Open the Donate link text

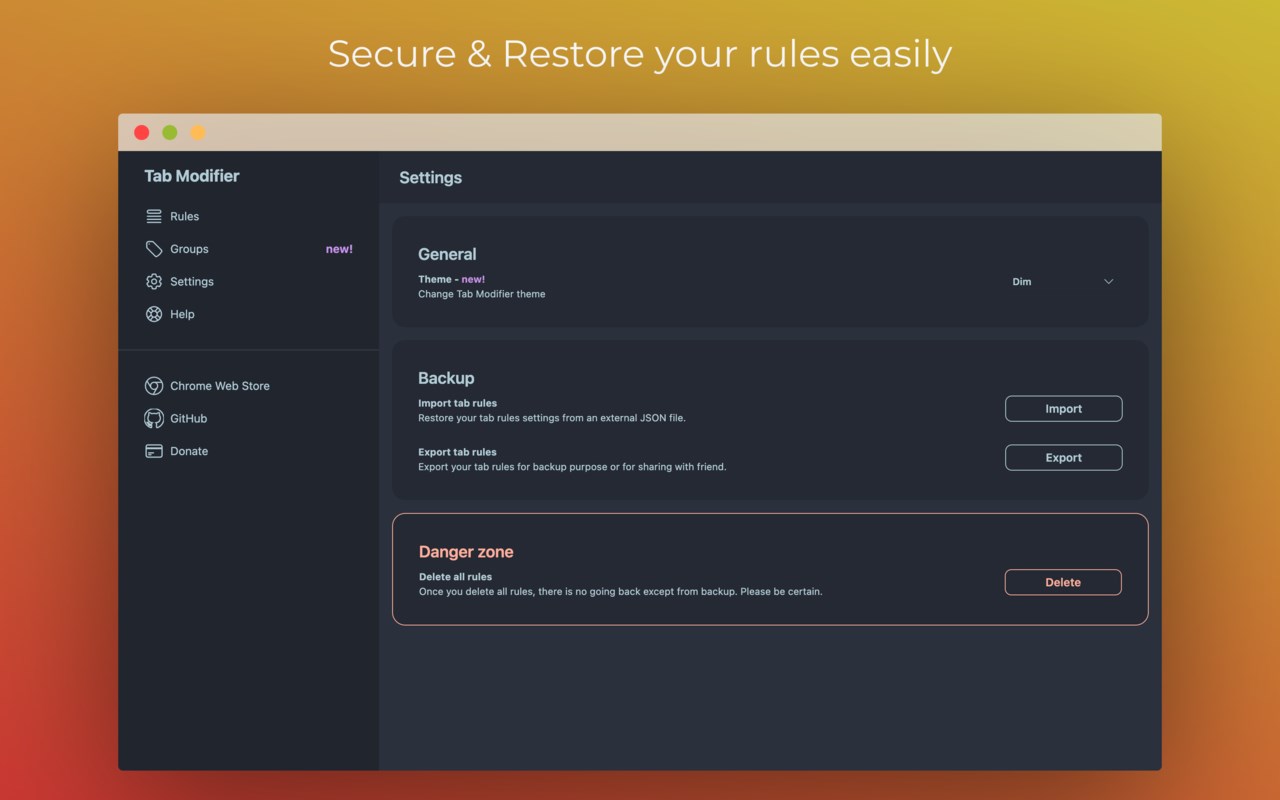(189, 451)
